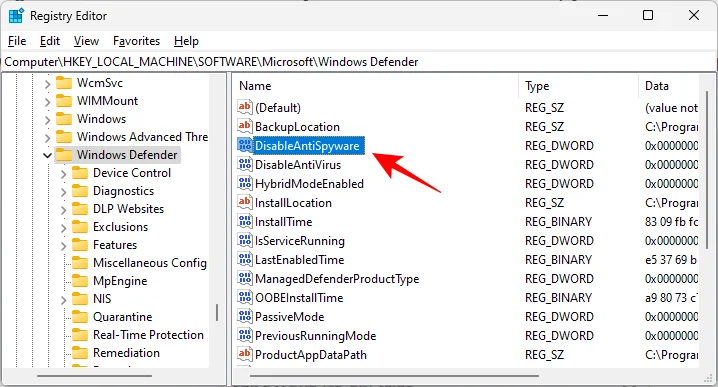Click the BackupLocation string value icon
The height and width of the screenshot is (387, 718).
[x=245, y=126]
